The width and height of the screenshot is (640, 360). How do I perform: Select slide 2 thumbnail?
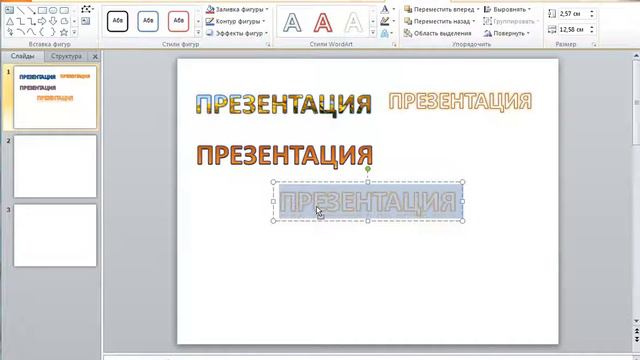(x=55, y=167)
